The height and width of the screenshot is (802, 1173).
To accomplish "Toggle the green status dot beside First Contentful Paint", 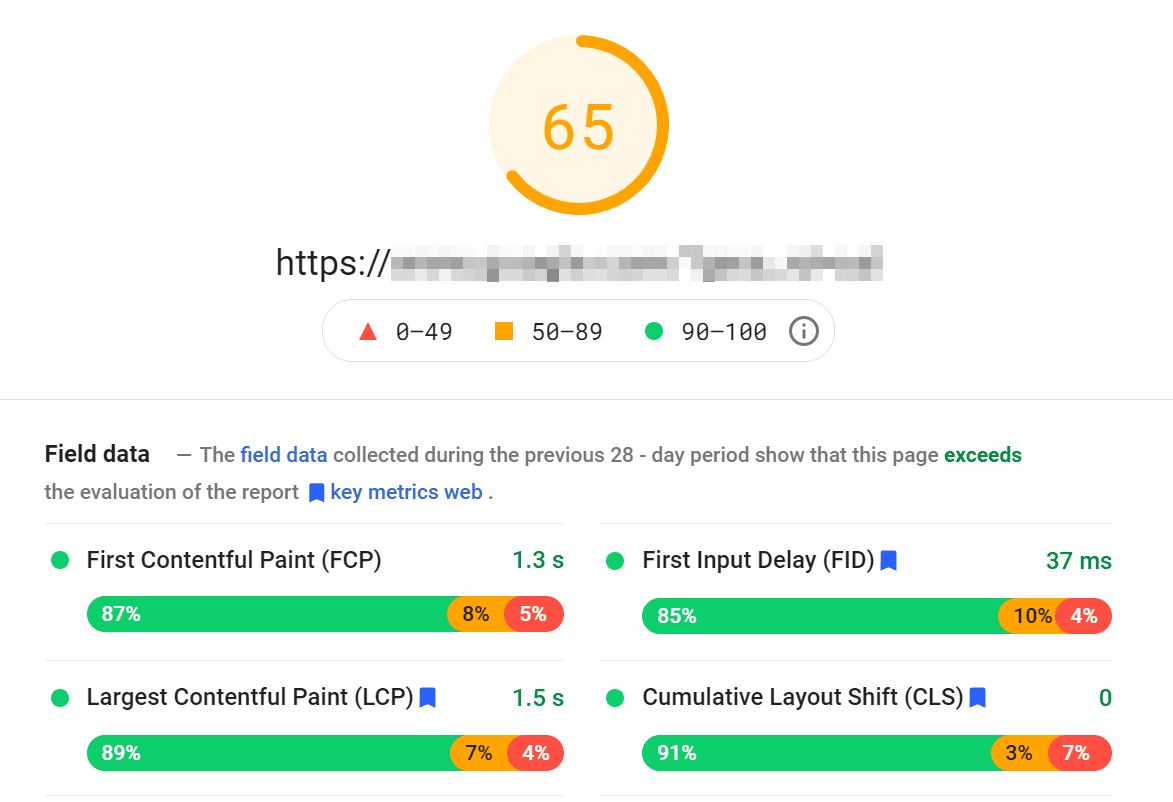I will (59, 561).
